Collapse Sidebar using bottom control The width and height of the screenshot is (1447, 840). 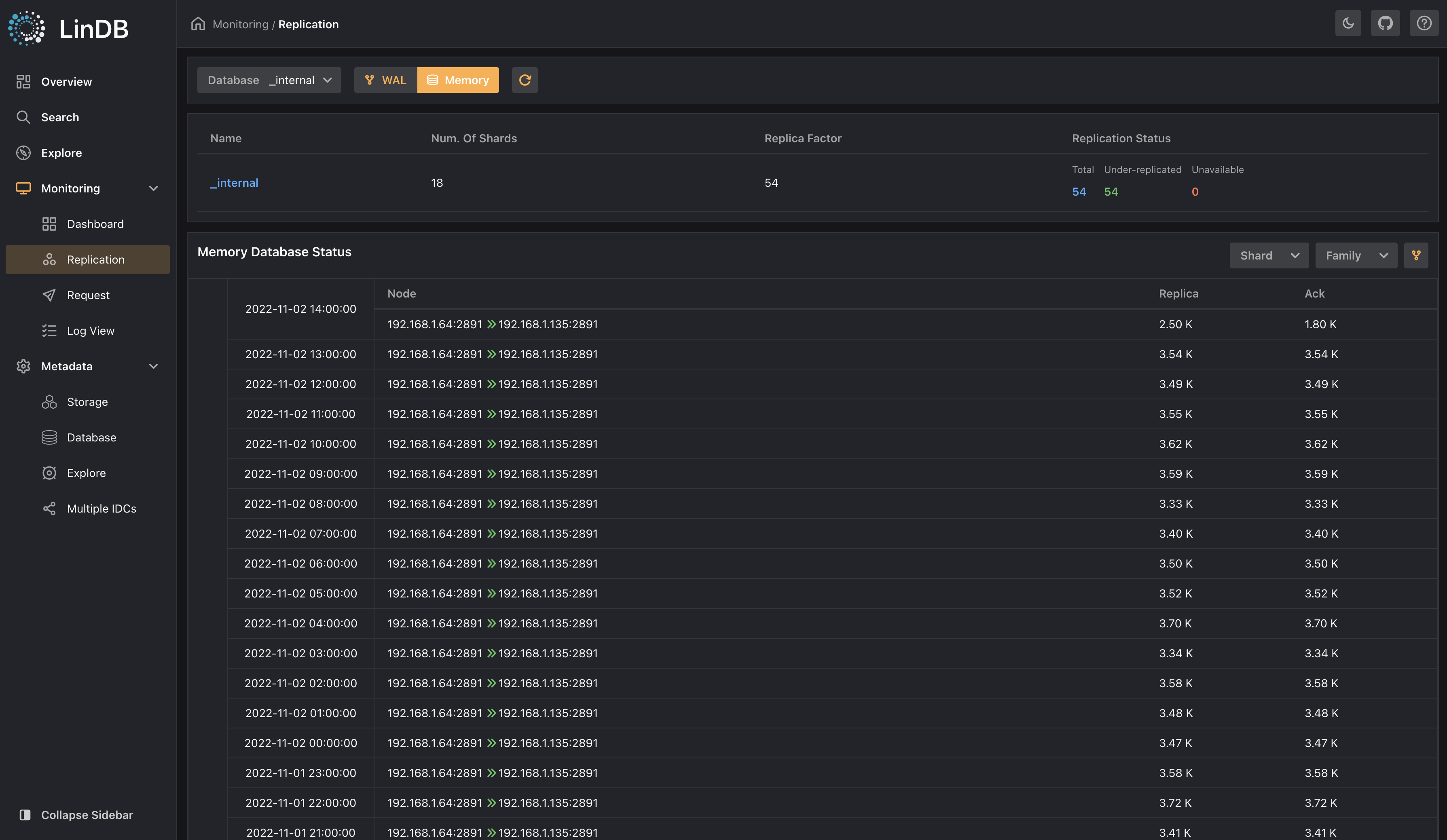[x=86, y=815]
